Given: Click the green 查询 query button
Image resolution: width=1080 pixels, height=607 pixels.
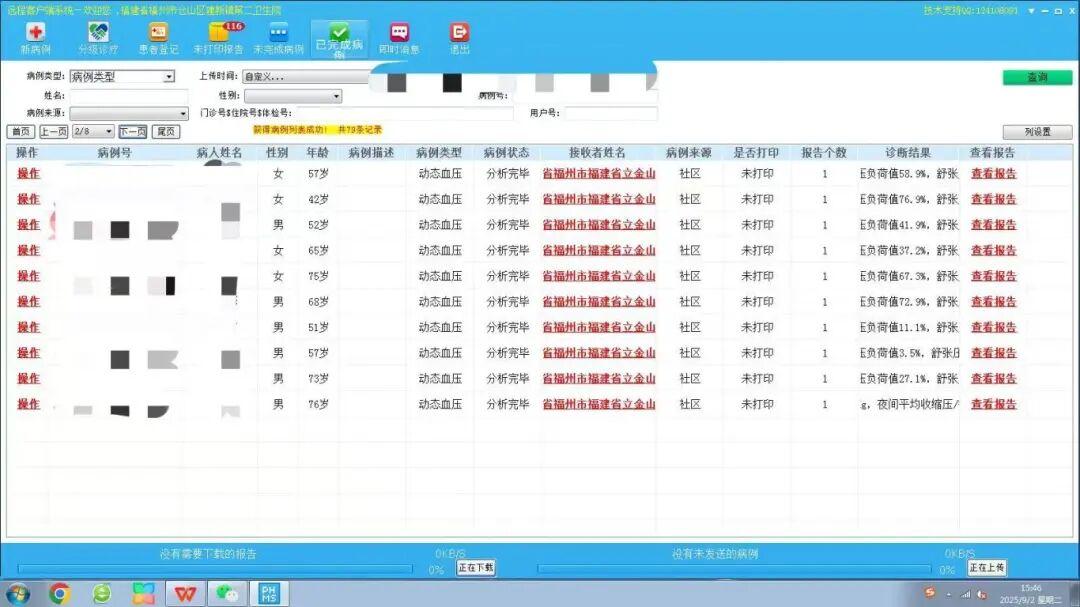Looking at the screenshot, I should pyautogui.click(x=1039, y=75).
